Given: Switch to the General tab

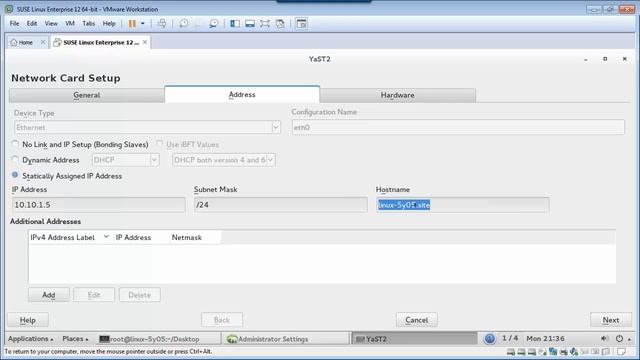Looking at the screenshot, I should [87, 95].
